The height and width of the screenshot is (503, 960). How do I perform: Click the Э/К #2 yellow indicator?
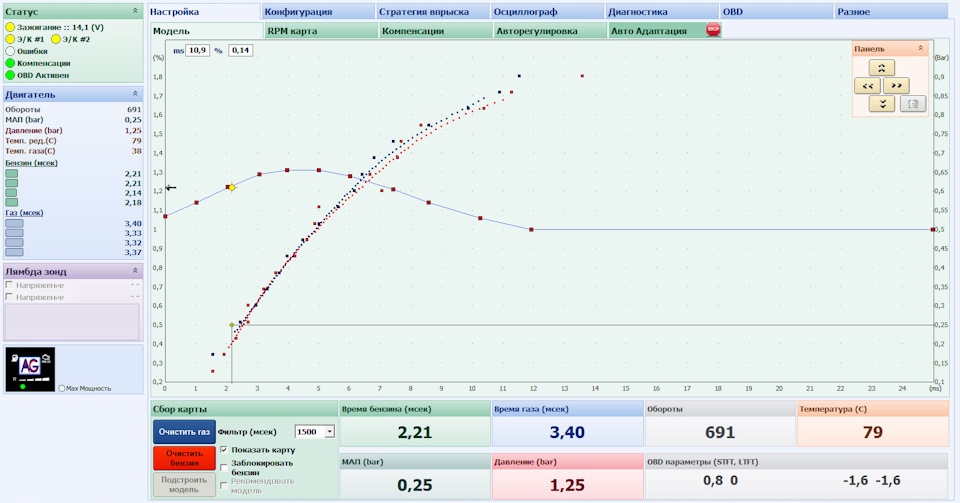coord(56,39)
